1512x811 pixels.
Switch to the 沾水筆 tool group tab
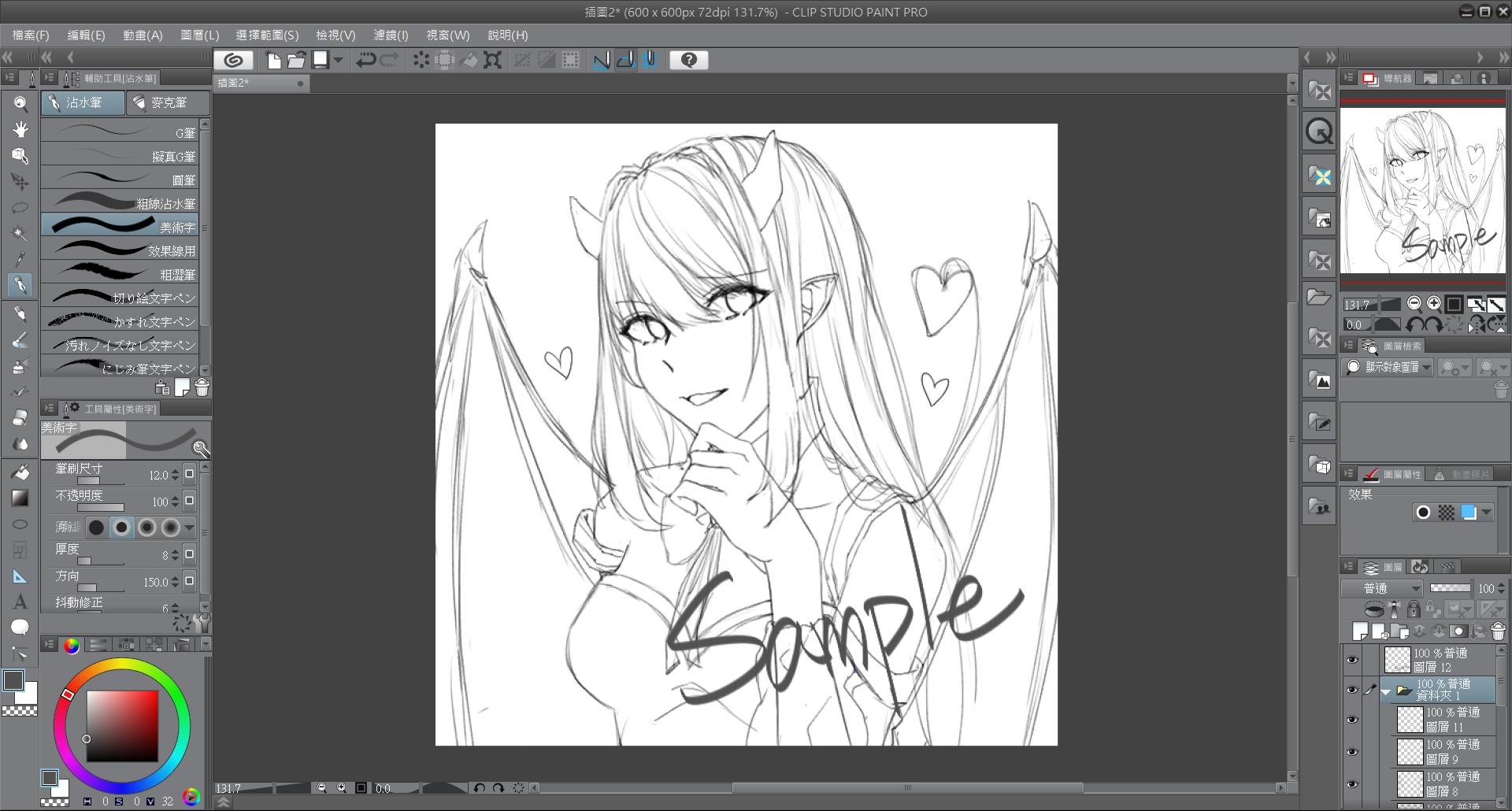(83, 103)
